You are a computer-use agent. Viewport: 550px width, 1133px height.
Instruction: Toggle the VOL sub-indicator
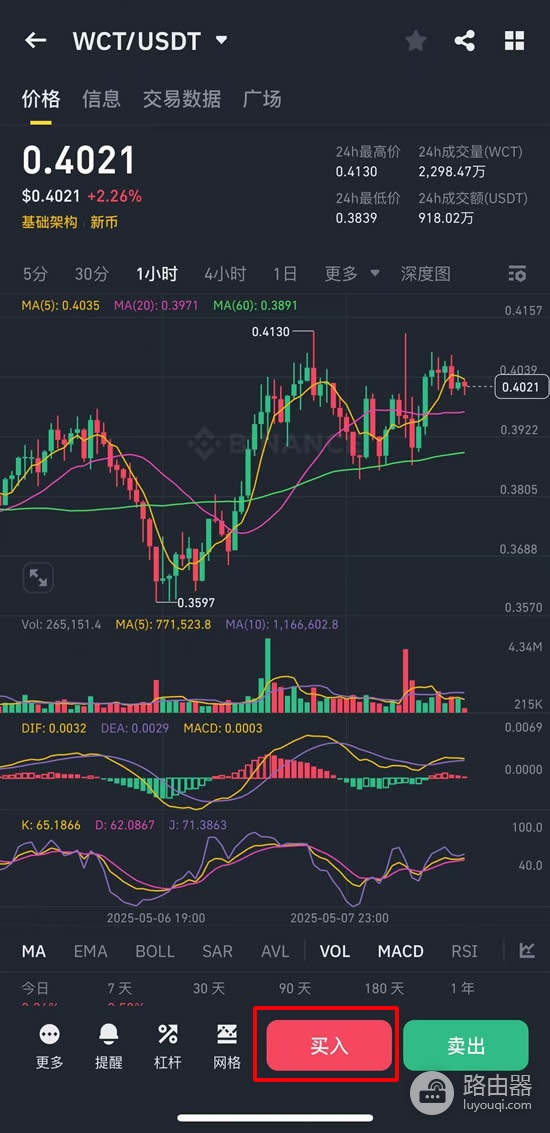click(x=335, y=951)
